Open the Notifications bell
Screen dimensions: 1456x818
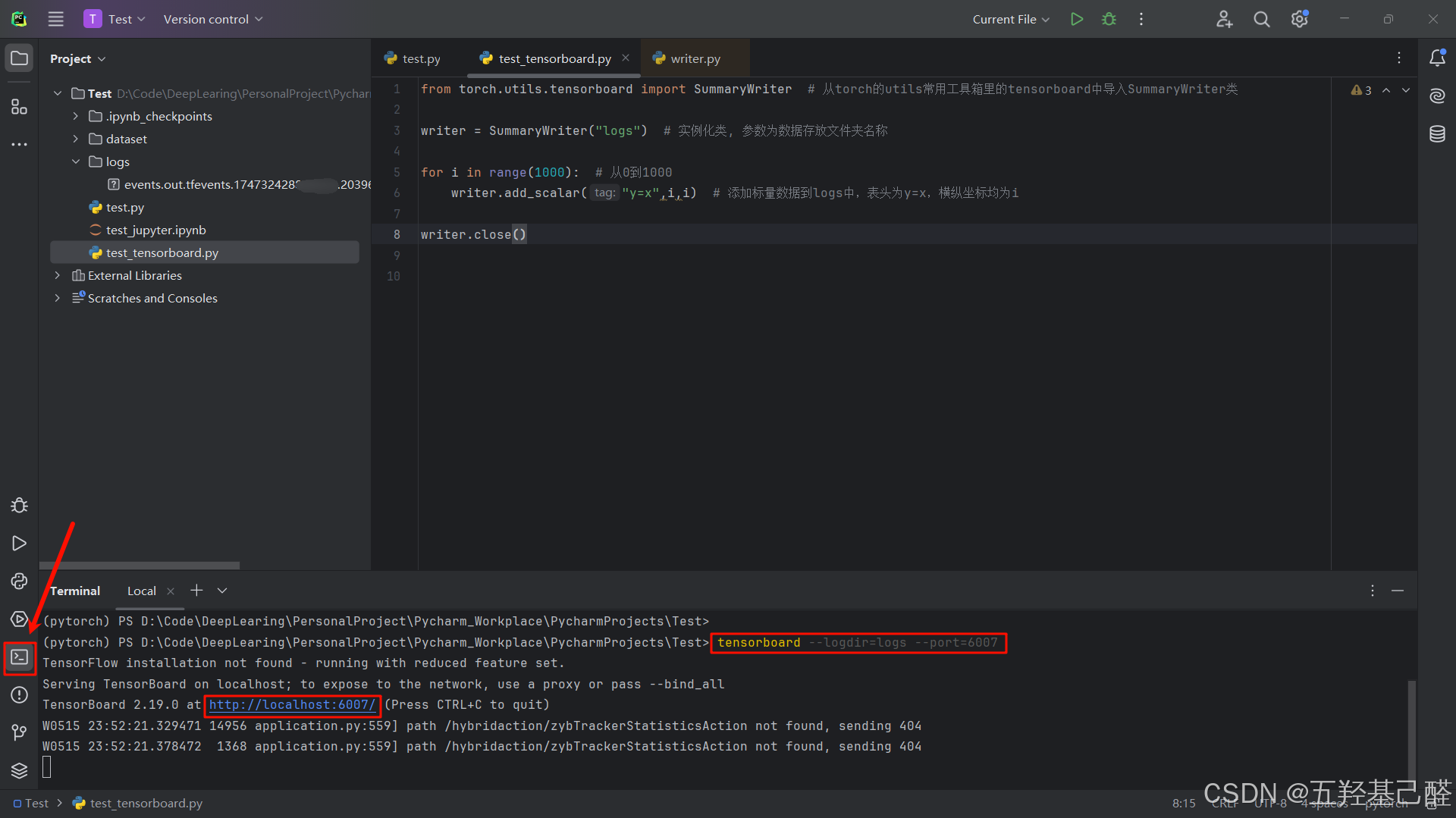(x=1437, y=58)
